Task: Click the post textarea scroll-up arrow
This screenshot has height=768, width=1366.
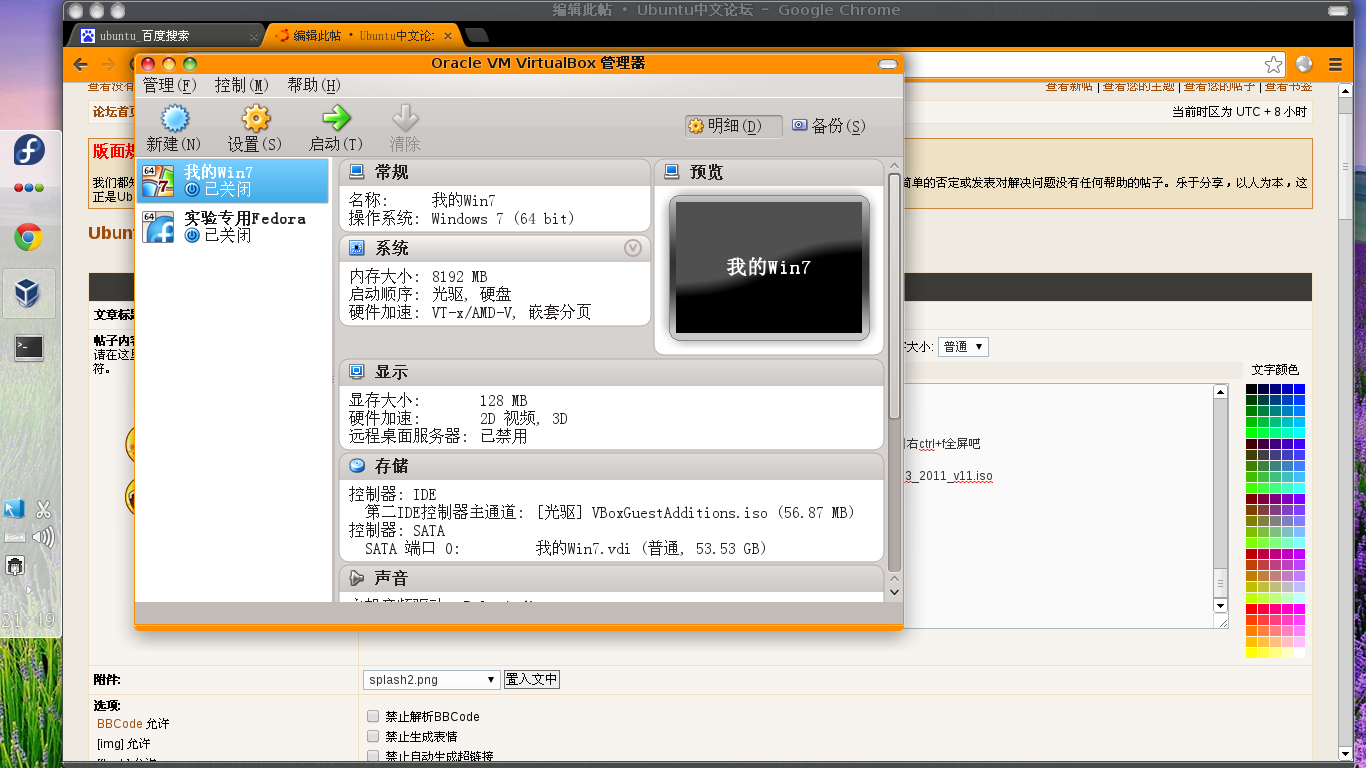Action: (1221, 393)
